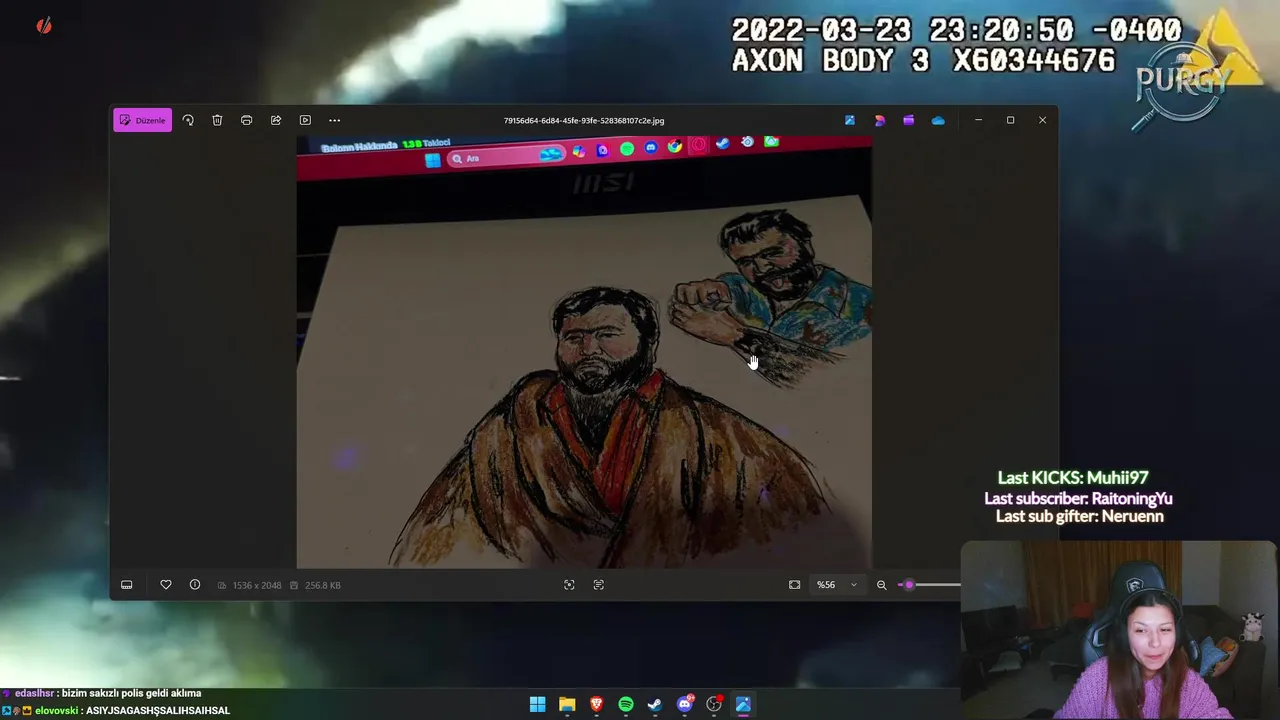Fit image to window icon
The height and width of the screenshot is (720, 1280).
click(795, 585)
